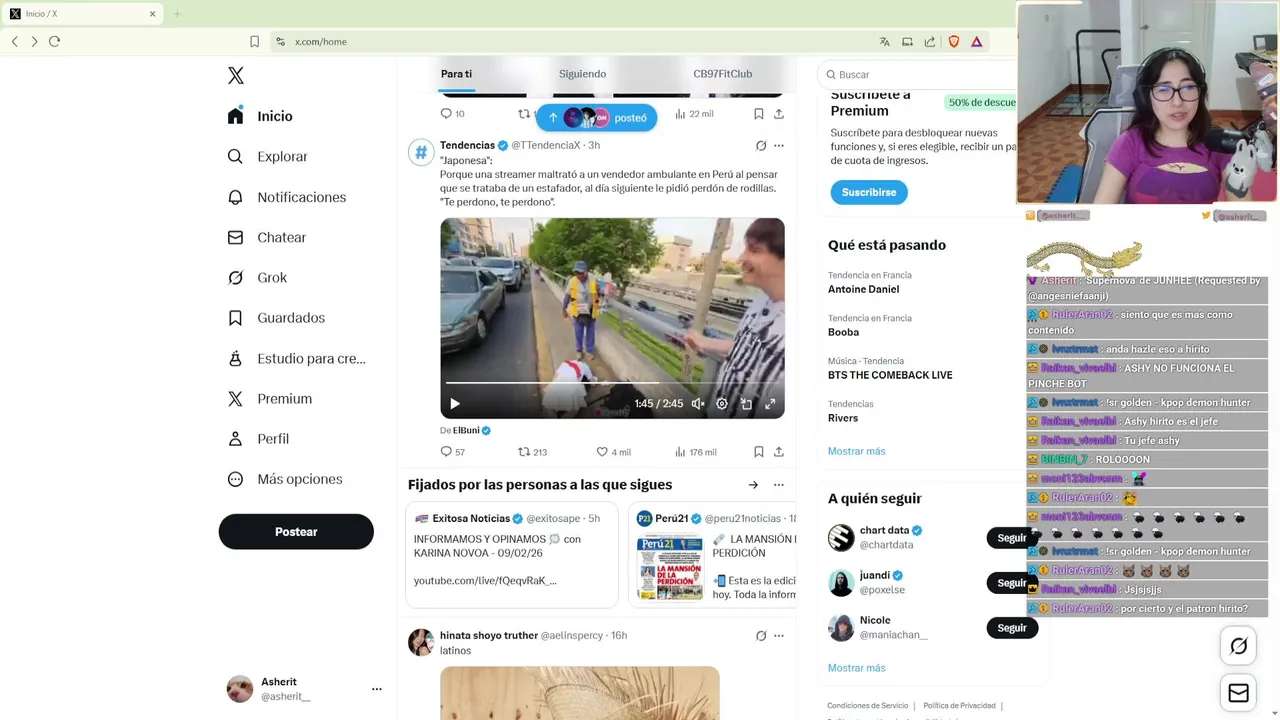The height and width of the screenshot is (720, 1280).
Task: Reply to the Tendencias post (57)
Action: (452, 452)
